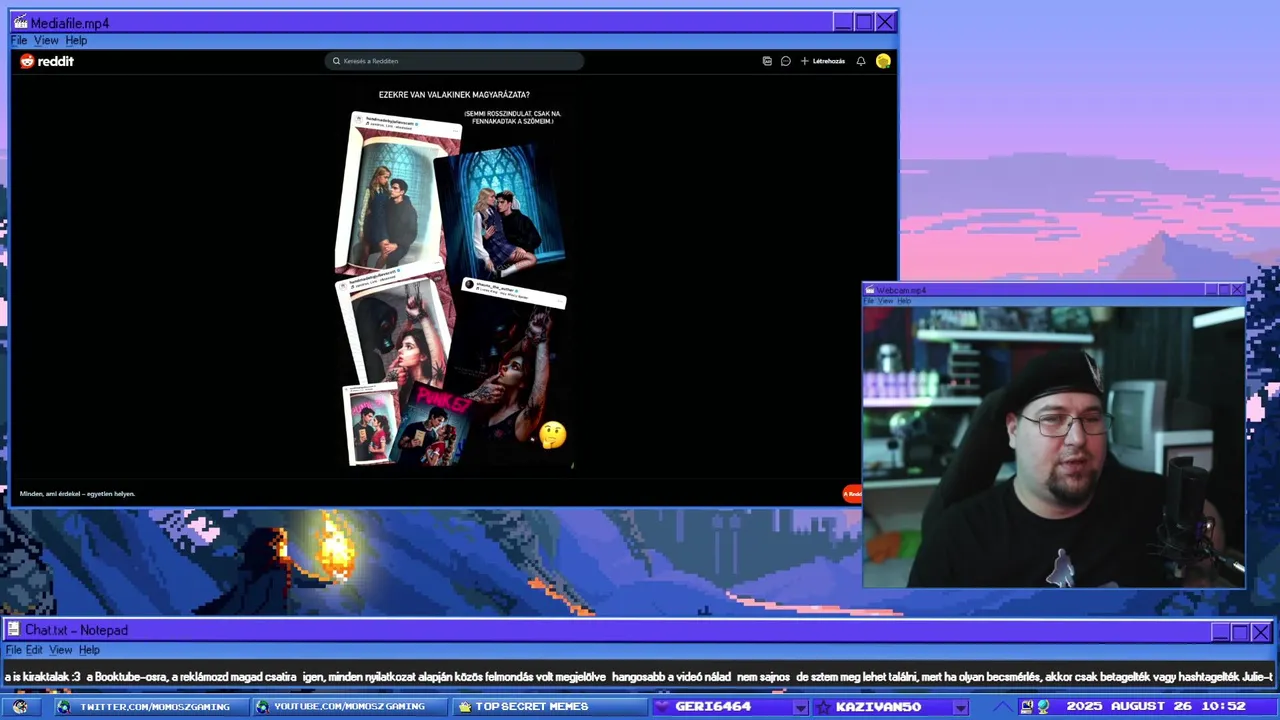Open Help menu in Chat.txt Notepad

(89, 650)
